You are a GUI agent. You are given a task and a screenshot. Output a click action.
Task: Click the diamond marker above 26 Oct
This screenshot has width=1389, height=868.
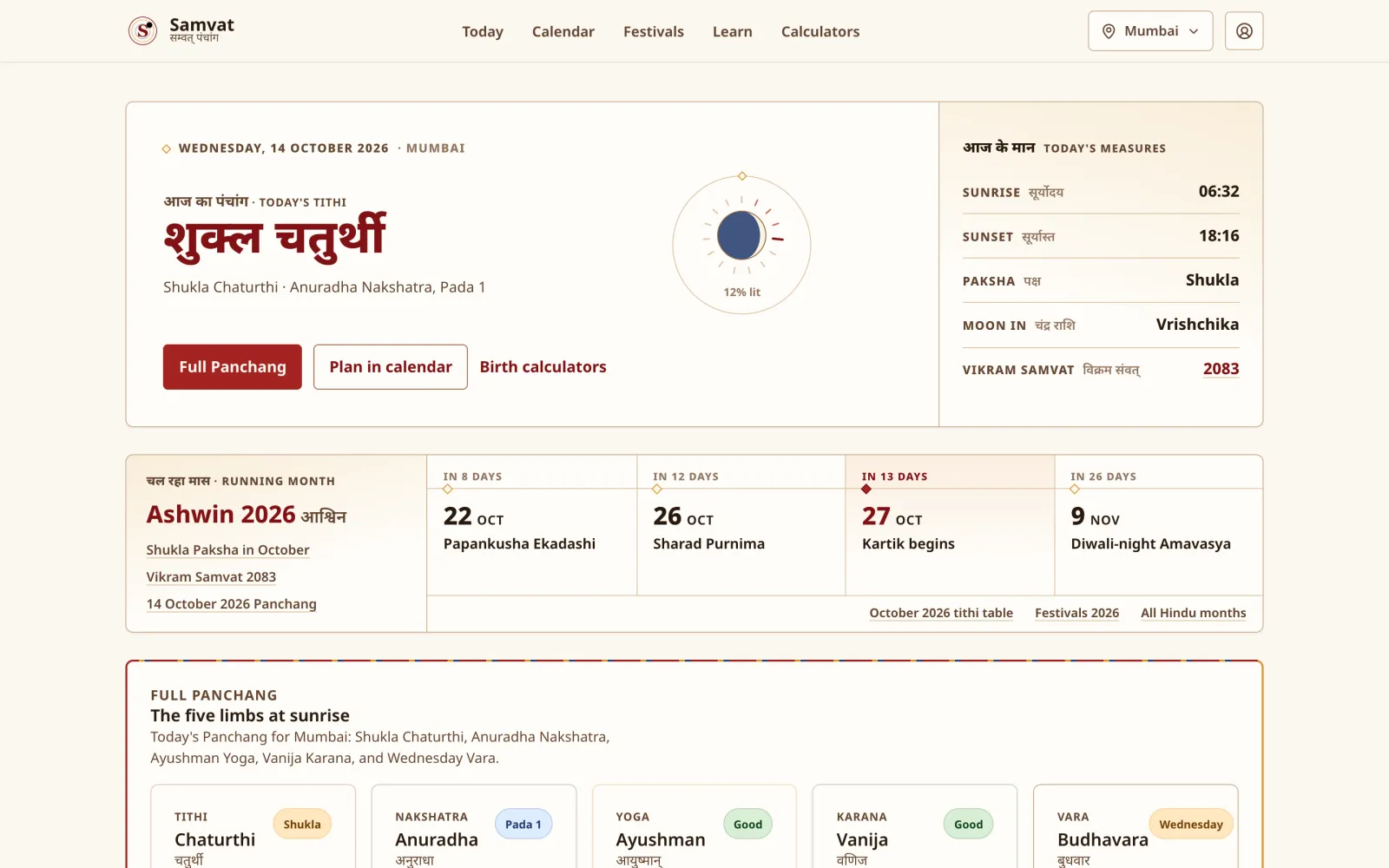(x=657, y=489)
